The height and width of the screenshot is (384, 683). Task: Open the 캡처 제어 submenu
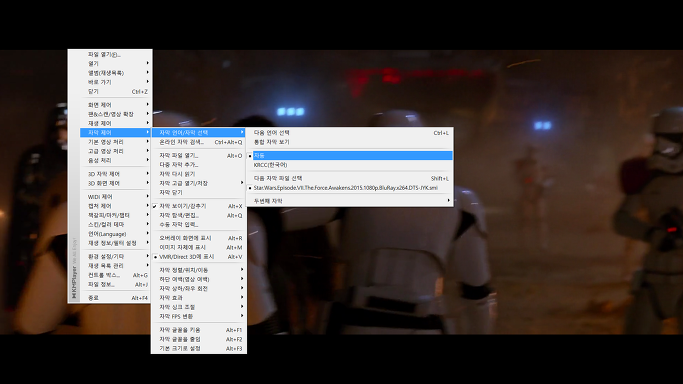point(115,206)
